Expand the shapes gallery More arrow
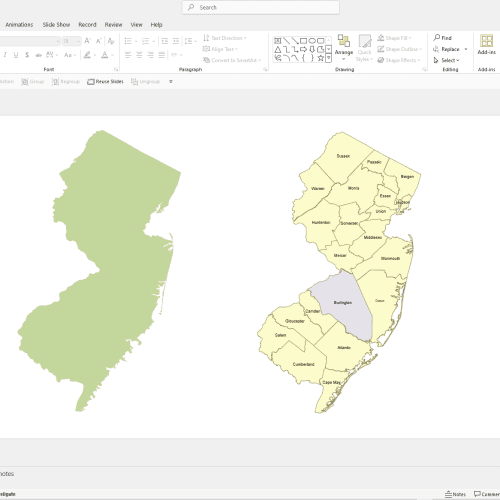Screen dimensions: 500x500 tap(328, 58)
